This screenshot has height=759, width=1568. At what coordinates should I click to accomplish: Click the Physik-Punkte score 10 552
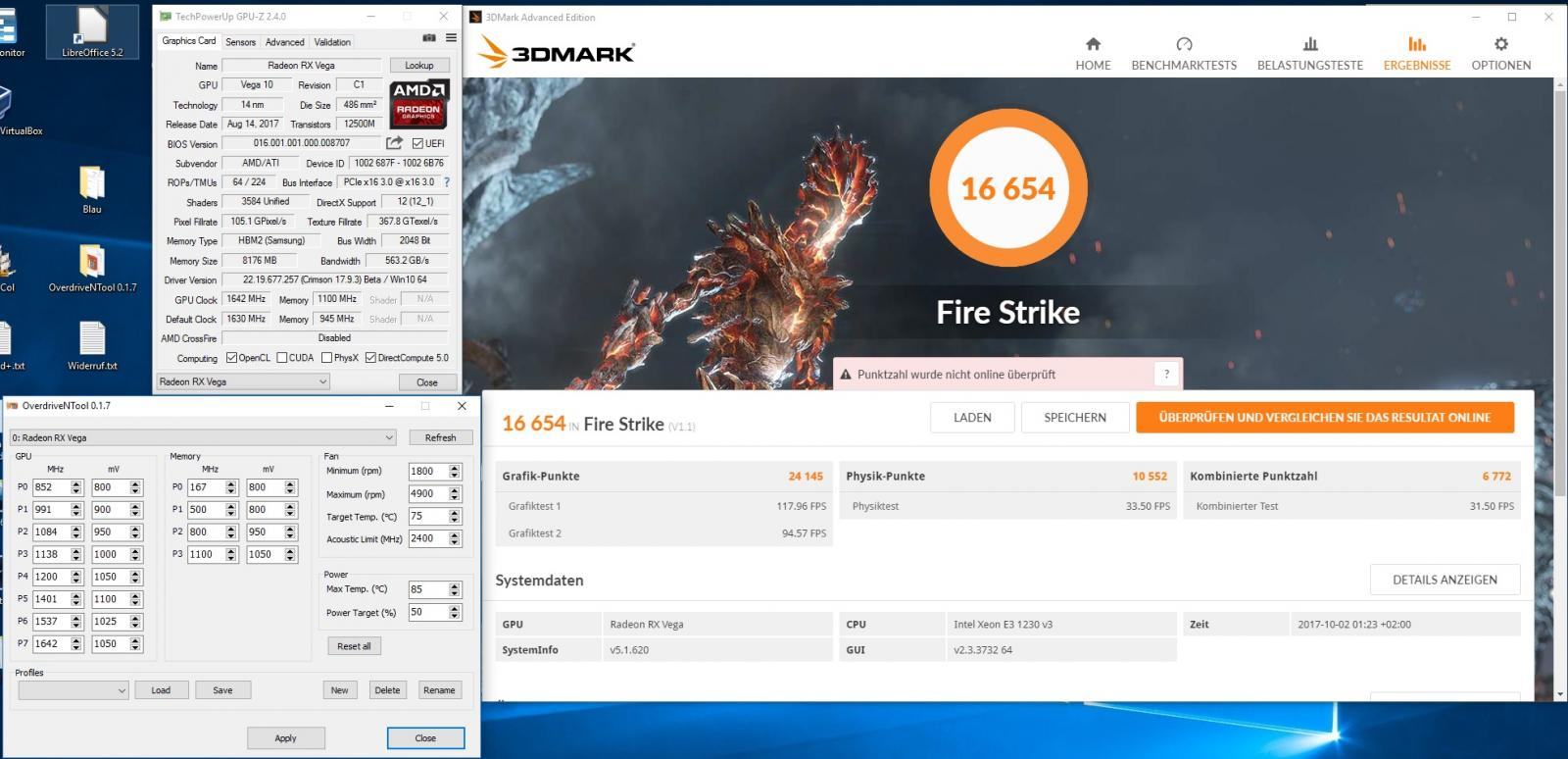1150,476
